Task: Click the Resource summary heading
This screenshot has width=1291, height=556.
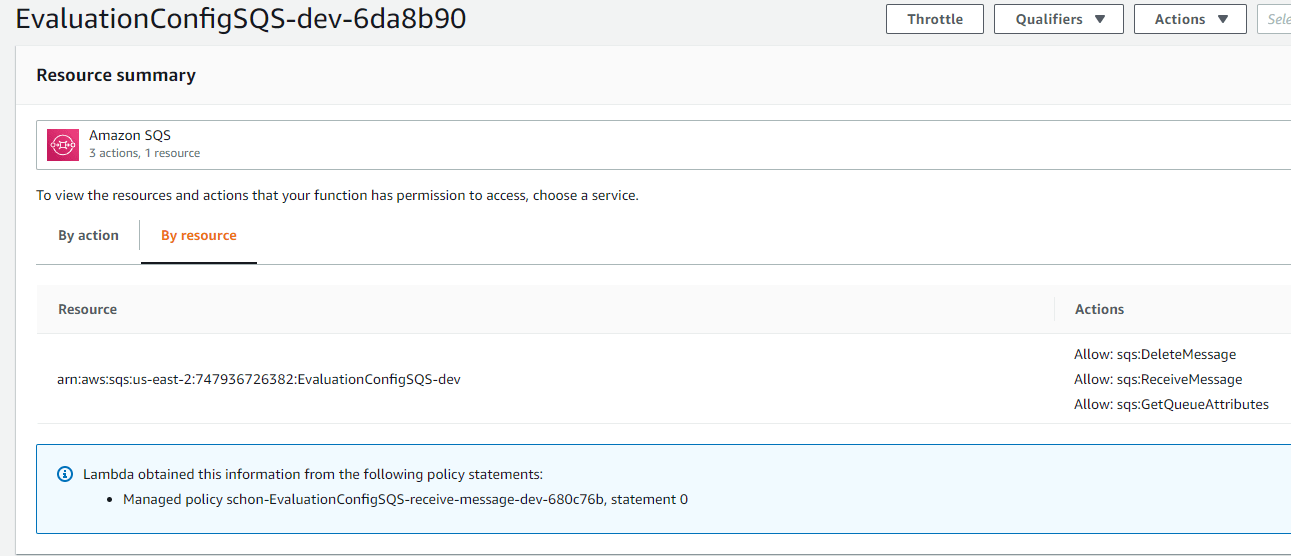Action: point(116,75)
